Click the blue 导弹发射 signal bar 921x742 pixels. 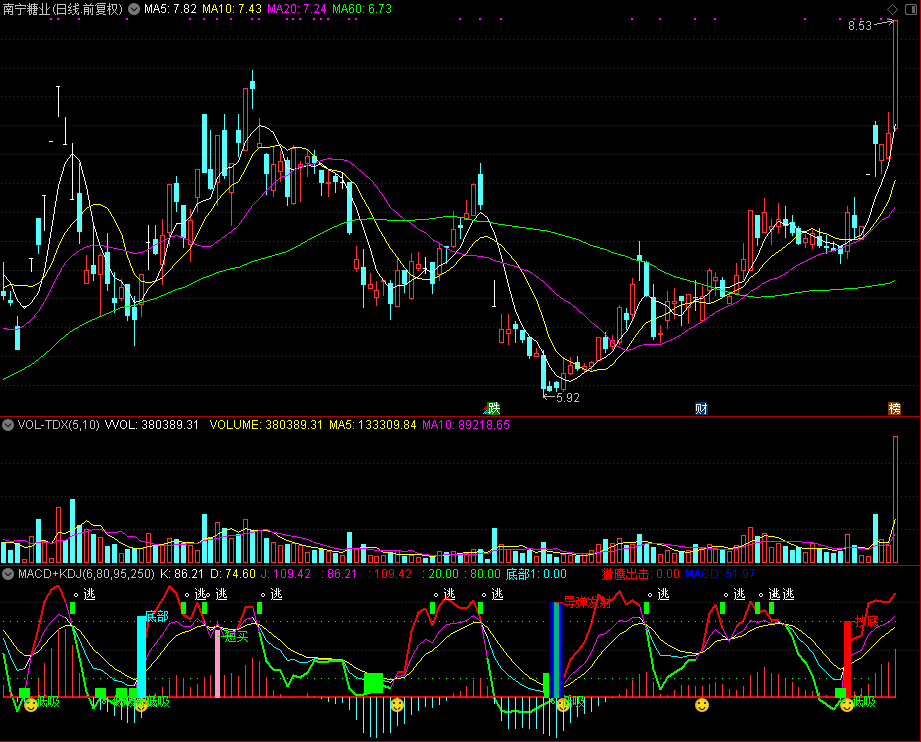pyautogui.click(x=556, y=650)
